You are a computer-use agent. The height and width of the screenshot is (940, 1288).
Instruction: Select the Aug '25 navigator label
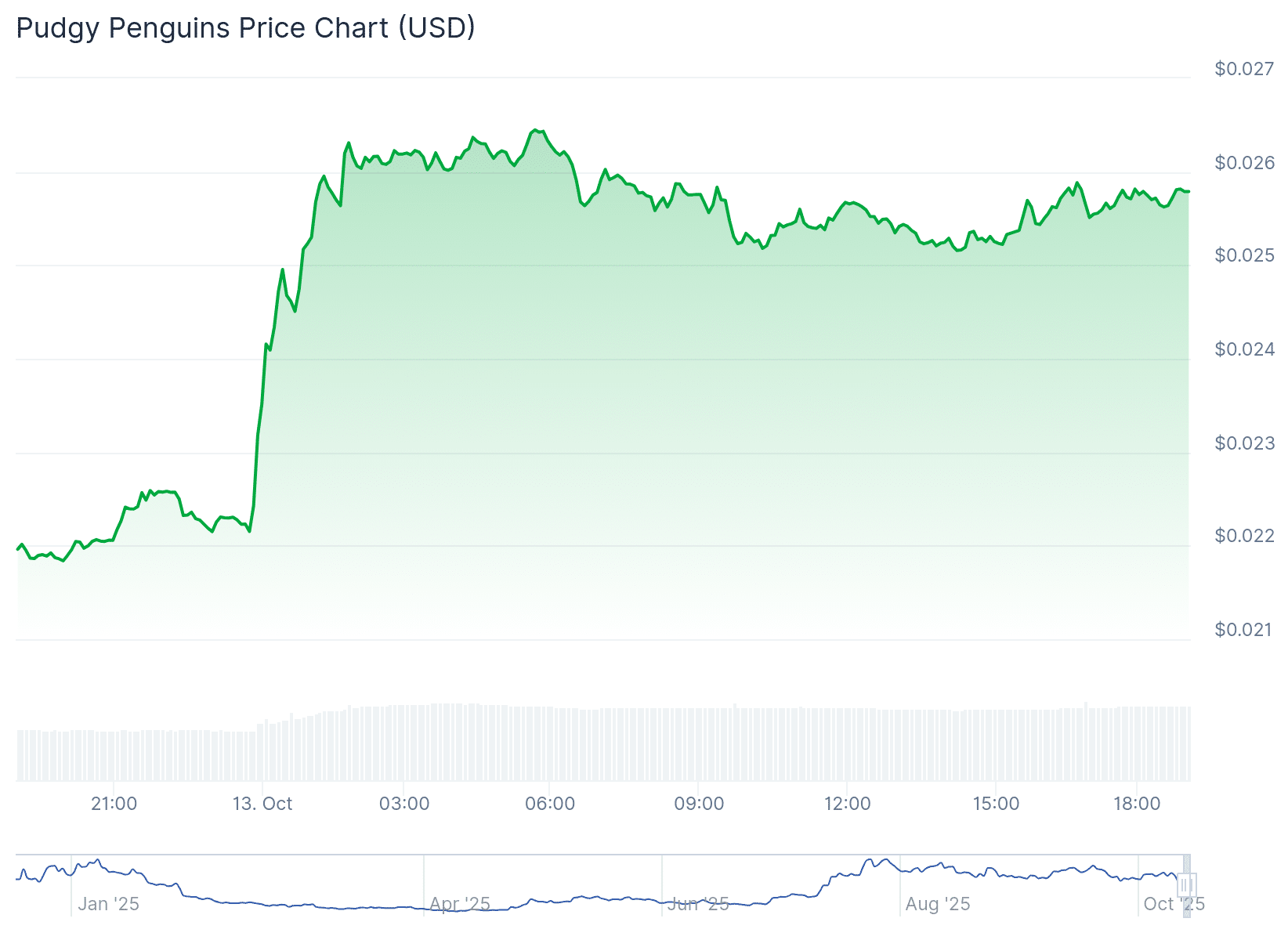click(937, 904)
